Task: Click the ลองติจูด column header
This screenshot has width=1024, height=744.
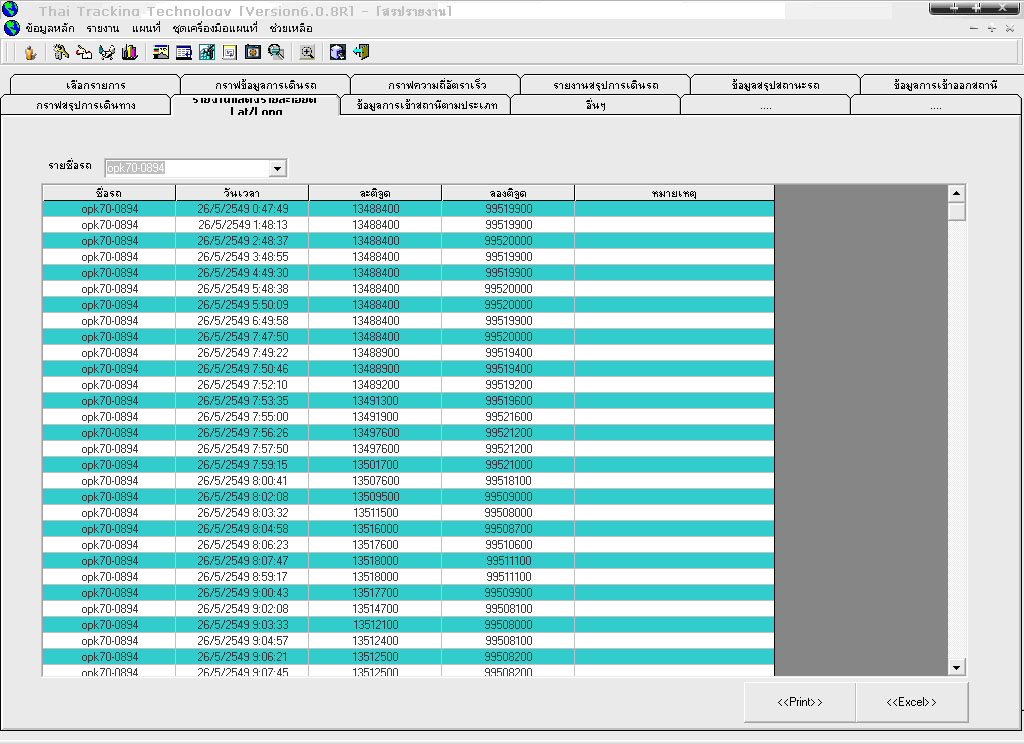Action: pyautogui.click(x=509, y=193)
